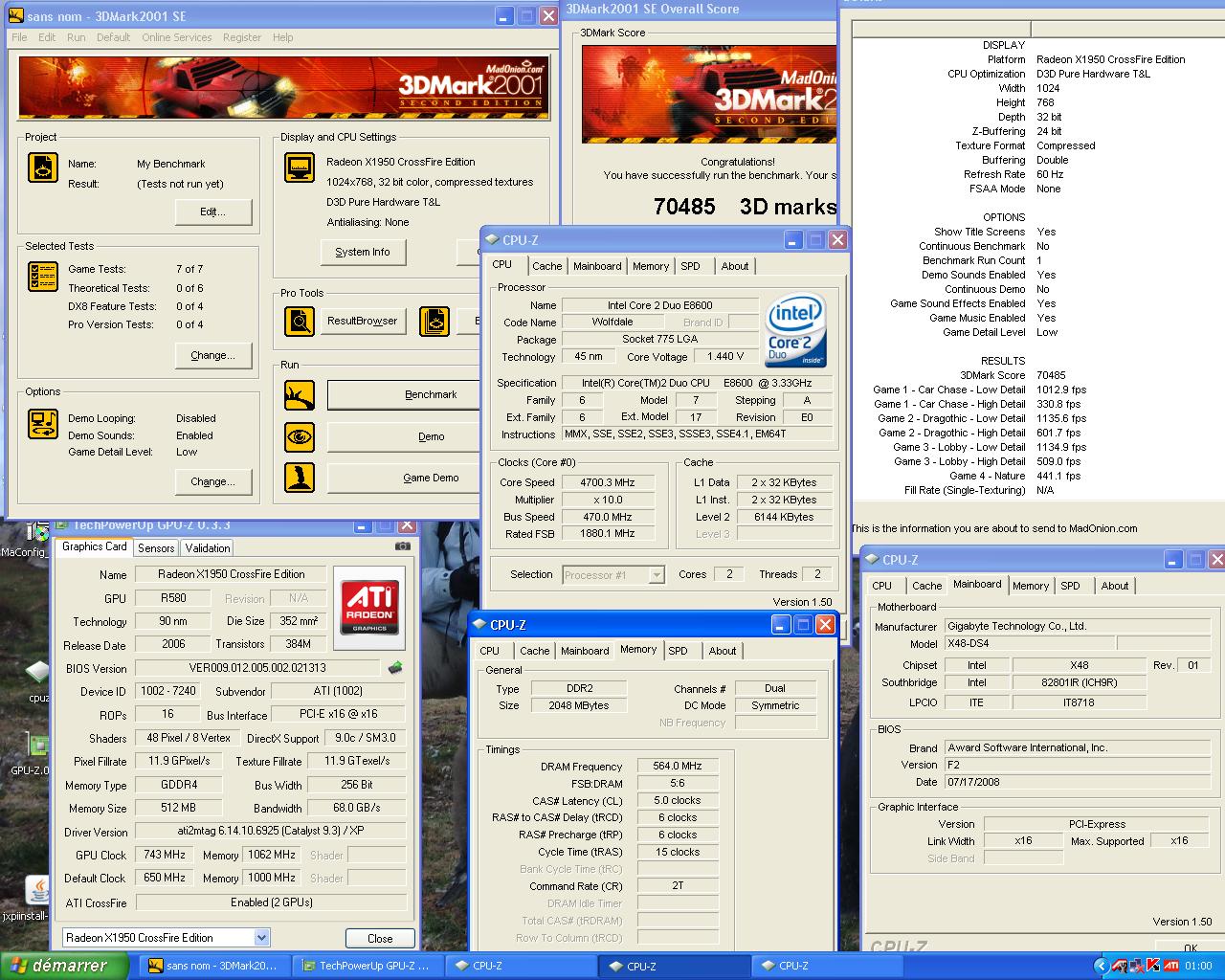The width and height of the screenshot is (1225, 980).
Task: Click the GPU-Z BIOS save chip icon
Action: (394, 667)
